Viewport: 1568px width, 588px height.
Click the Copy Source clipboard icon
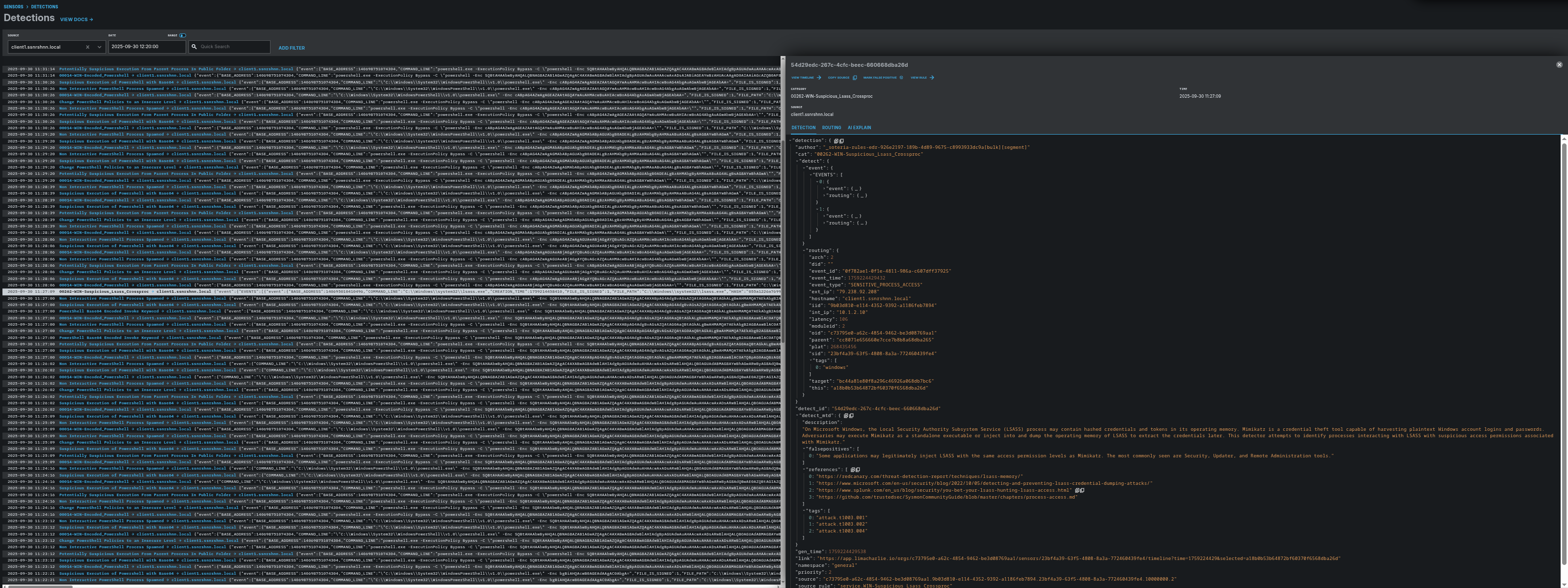pyautogui.click(x=855, y=78)
